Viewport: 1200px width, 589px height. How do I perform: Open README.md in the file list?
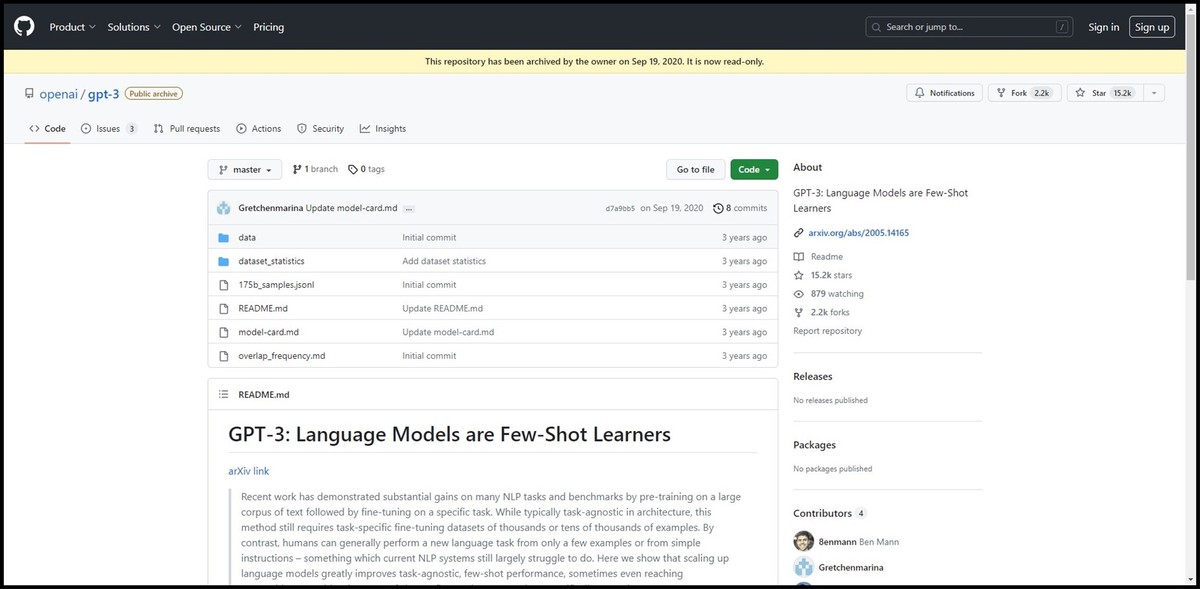pyautogui.click(x=263, y=309)
